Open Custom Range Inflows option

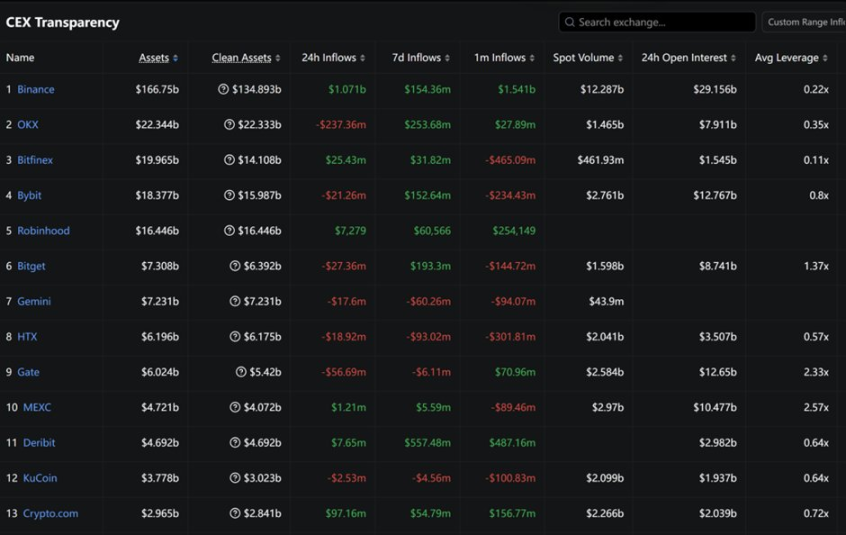804,22
